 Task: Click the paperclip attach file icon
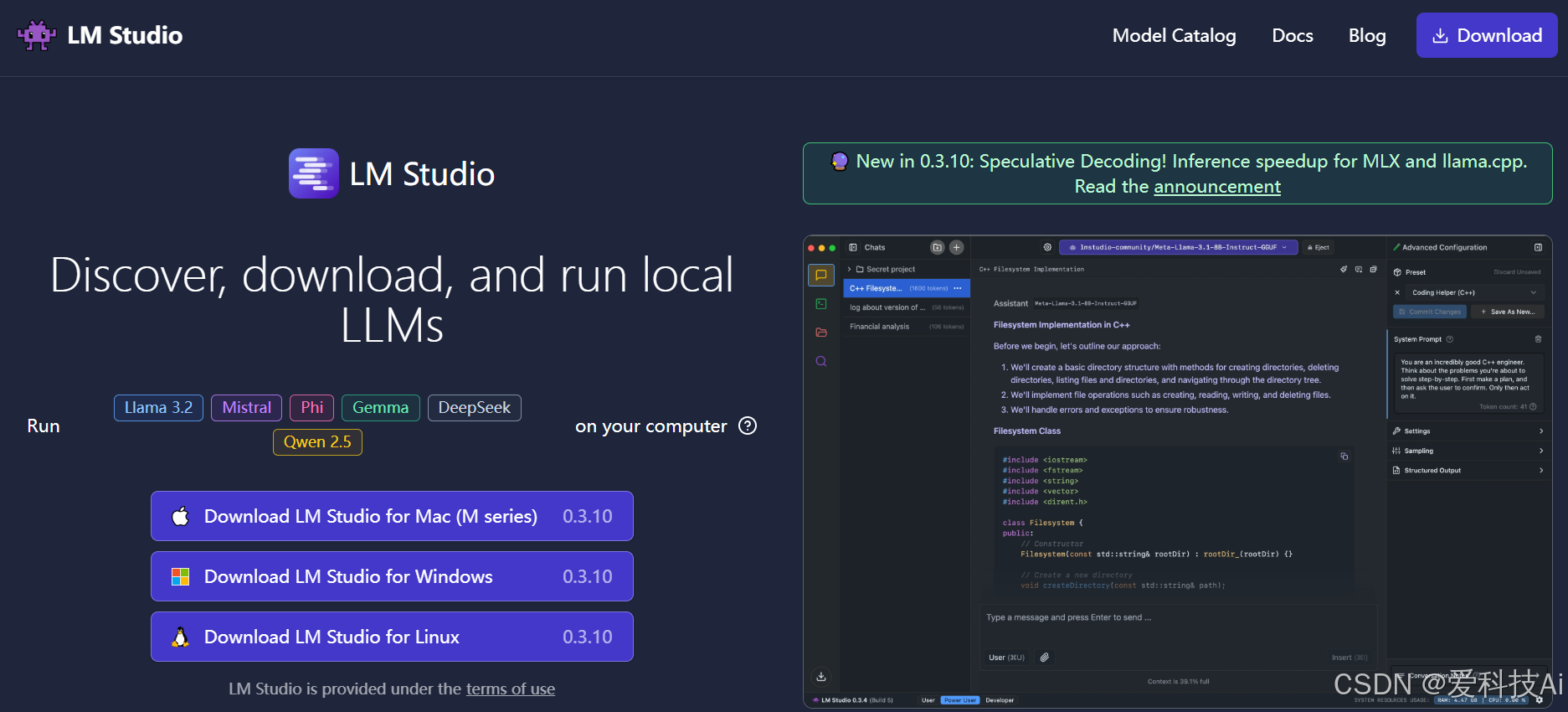coord(1045,658)
